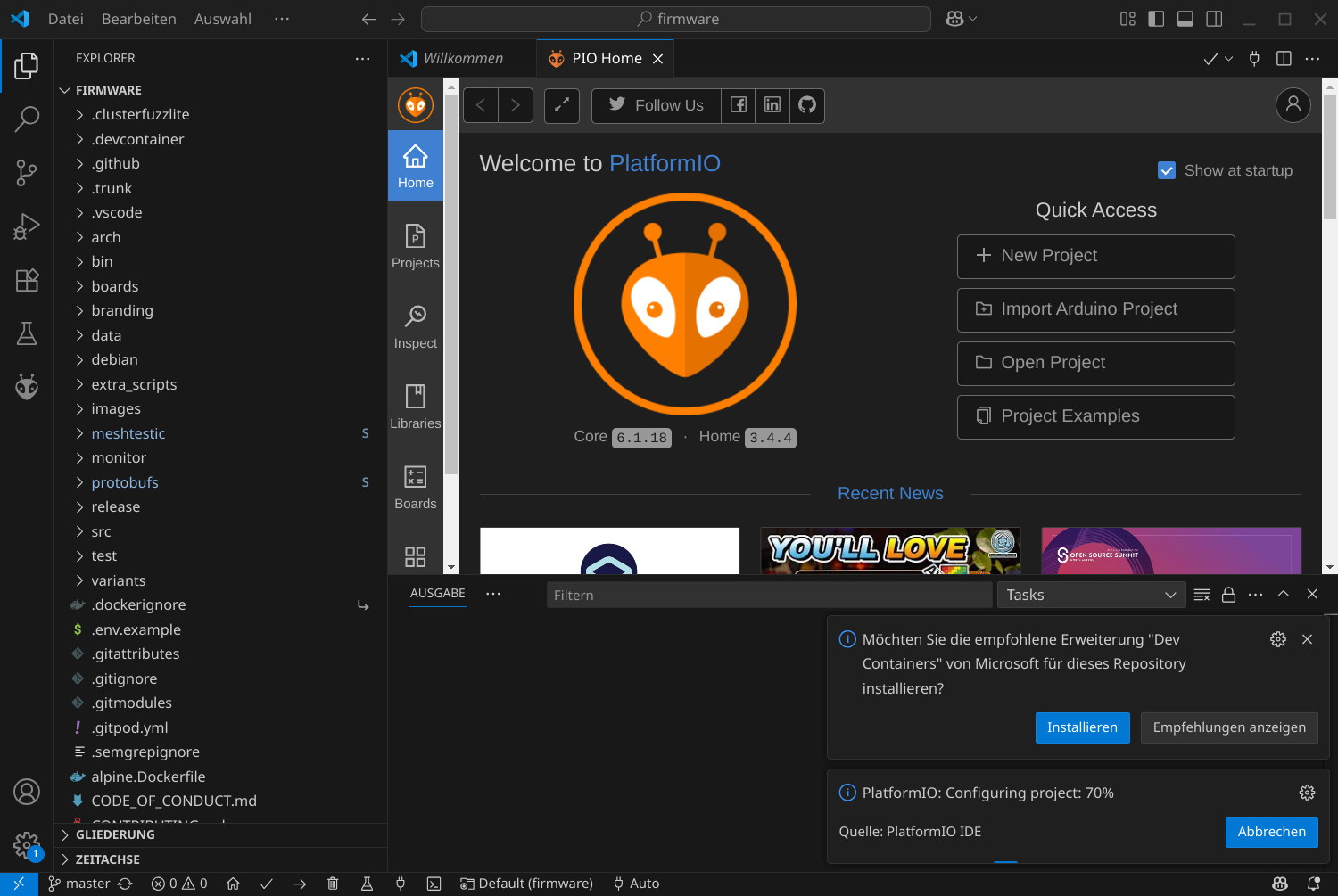Expand the boards folder in Explorer
This screenshot has width=1338, height=896.
pos(115,286)
